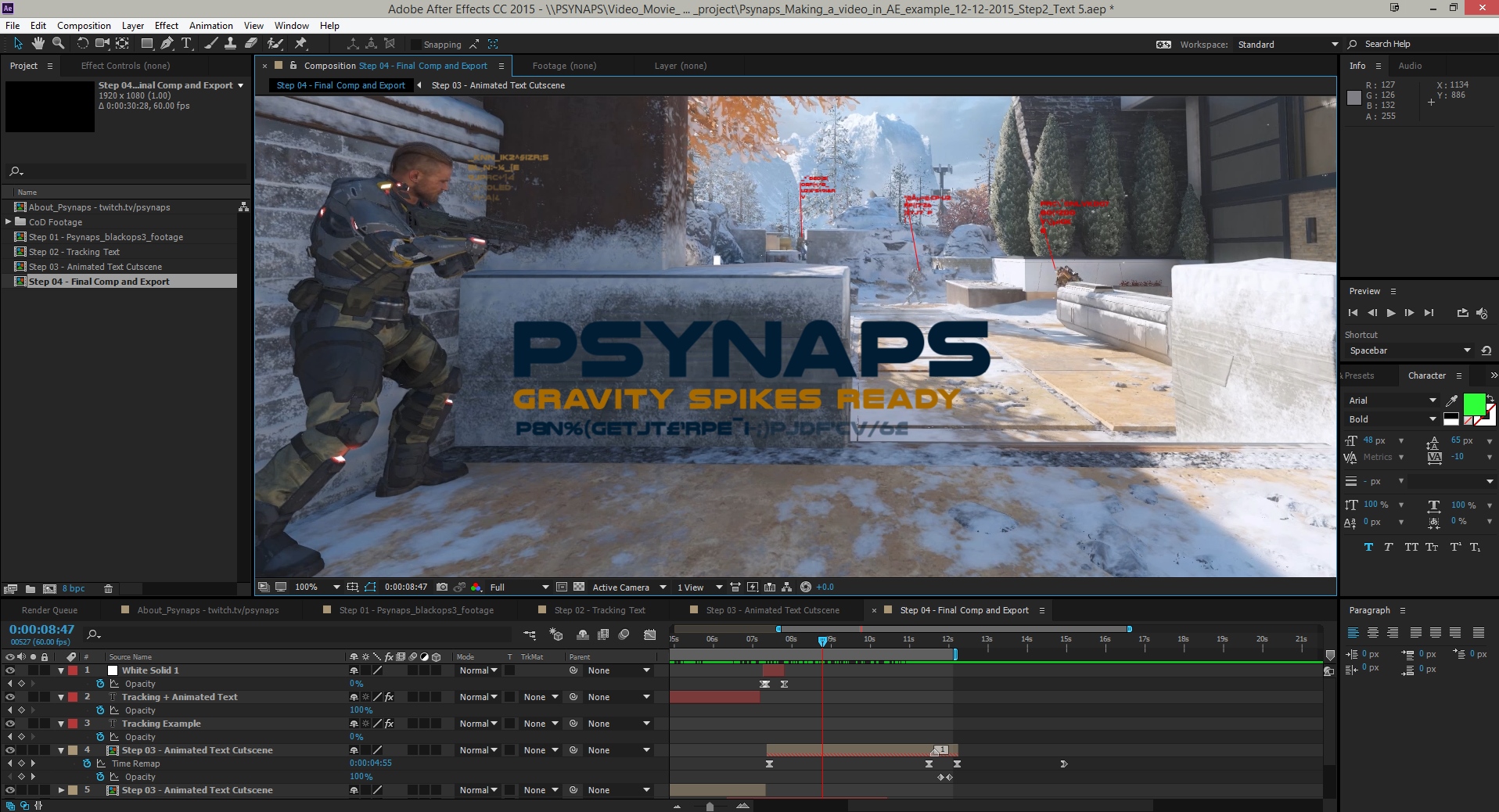Open the viewer magnification 100% dropdown
The width and height of the screenshot is (1499, 812).
pyautogui.click(x=317, y=587)
